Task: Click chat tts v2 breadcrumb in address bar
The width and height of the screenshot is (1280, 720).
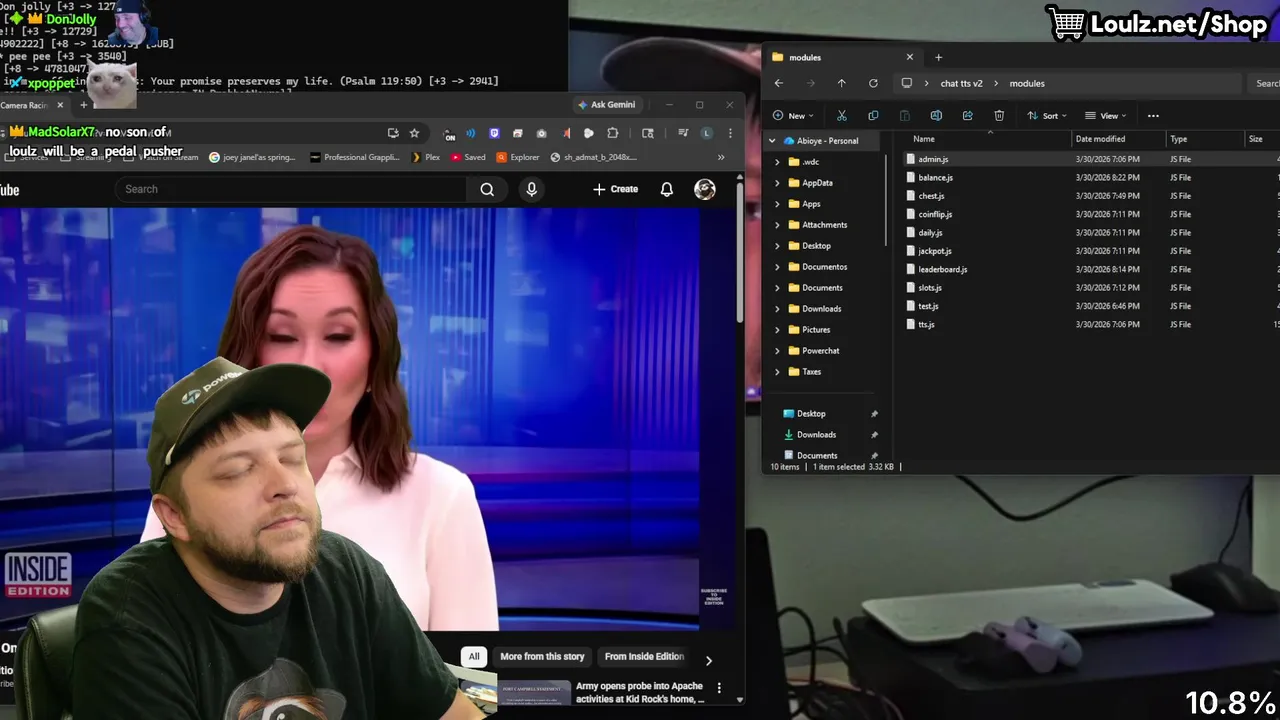Action: 961,83
